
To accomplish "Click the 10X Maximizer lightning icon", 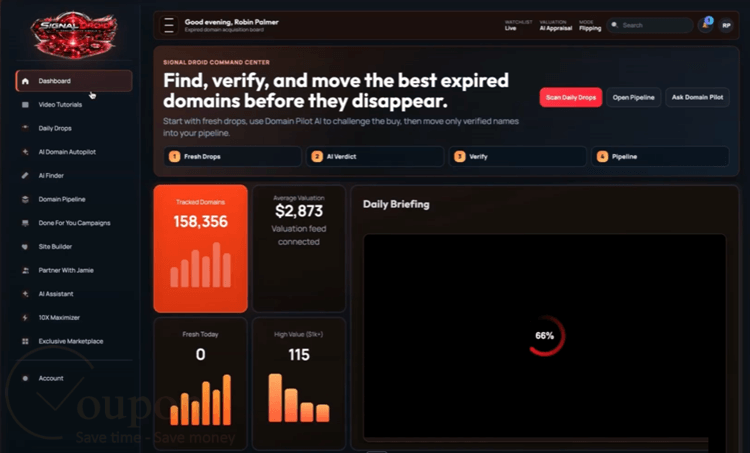I will (x=25, y=318).
